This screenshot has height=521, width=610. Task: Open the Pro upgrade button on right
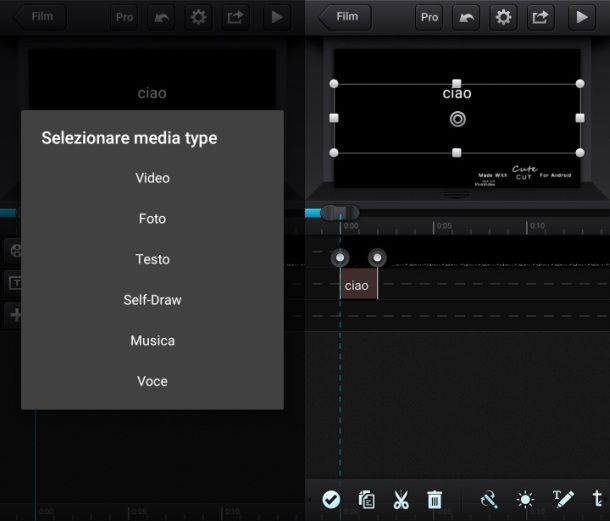coord(429,17)
